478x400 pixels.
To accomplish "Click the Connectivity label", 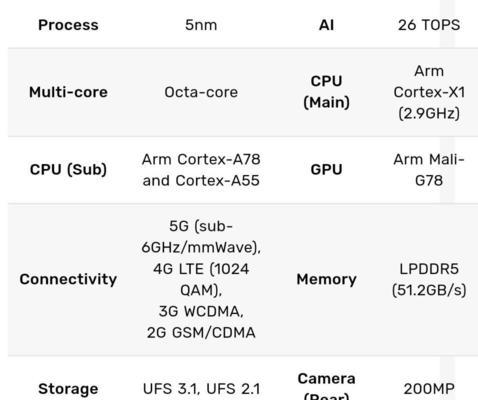I will point(68,279).
